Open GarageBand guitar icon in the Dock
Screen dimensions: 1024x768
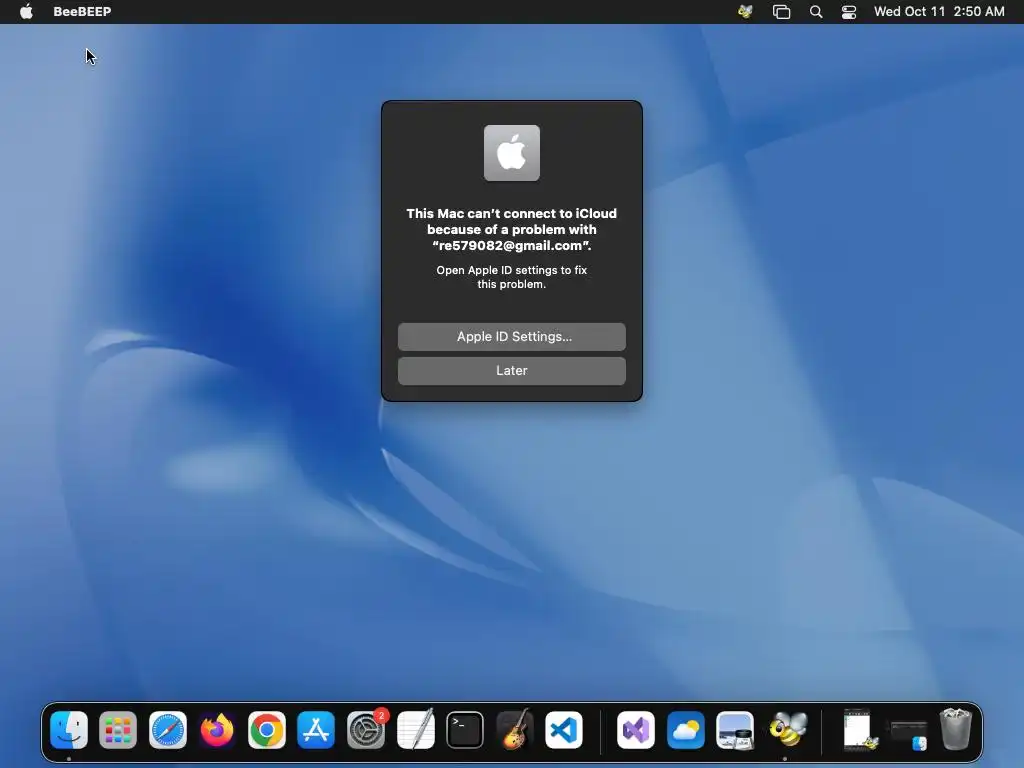(515, 729)
